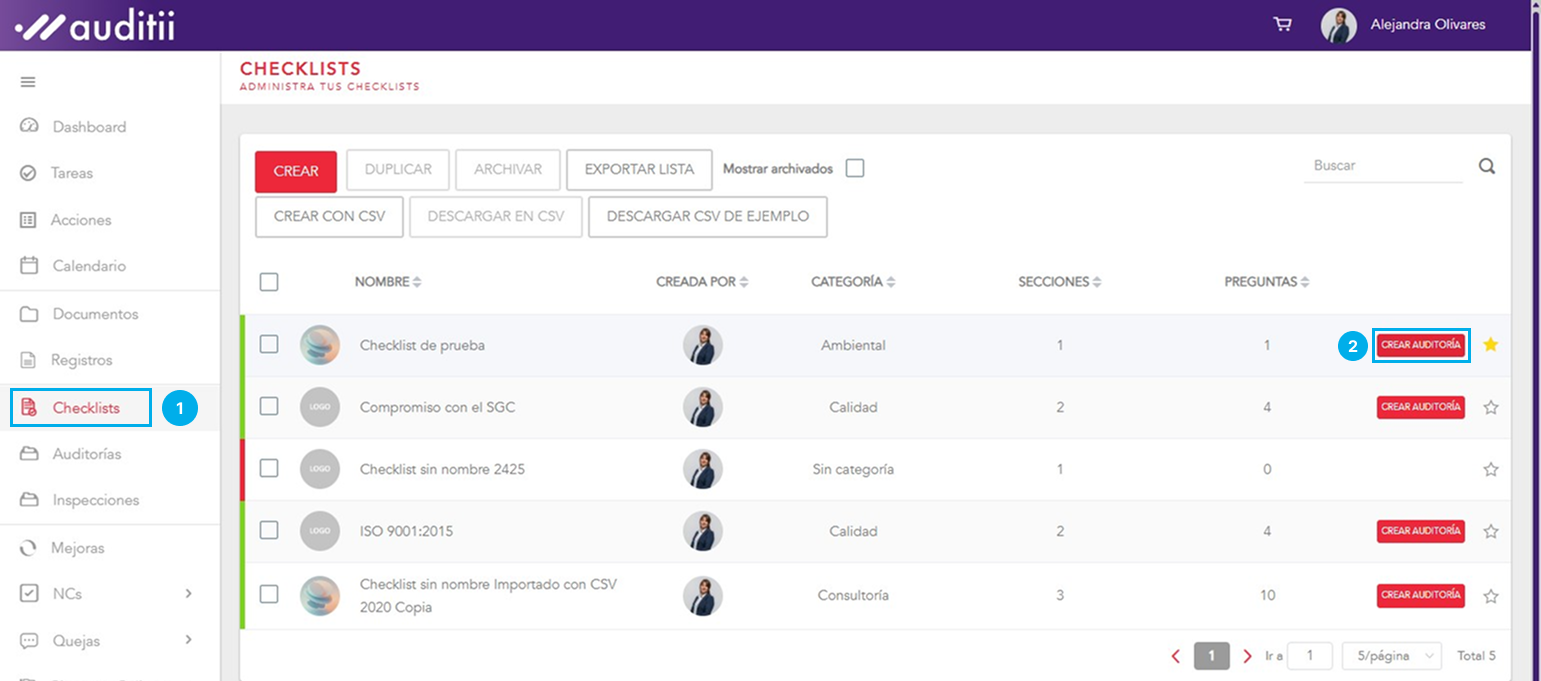Expand the Quejas sidebar submenu
The width and height of the screenshot is (1541, 681).
click(188, 640)
